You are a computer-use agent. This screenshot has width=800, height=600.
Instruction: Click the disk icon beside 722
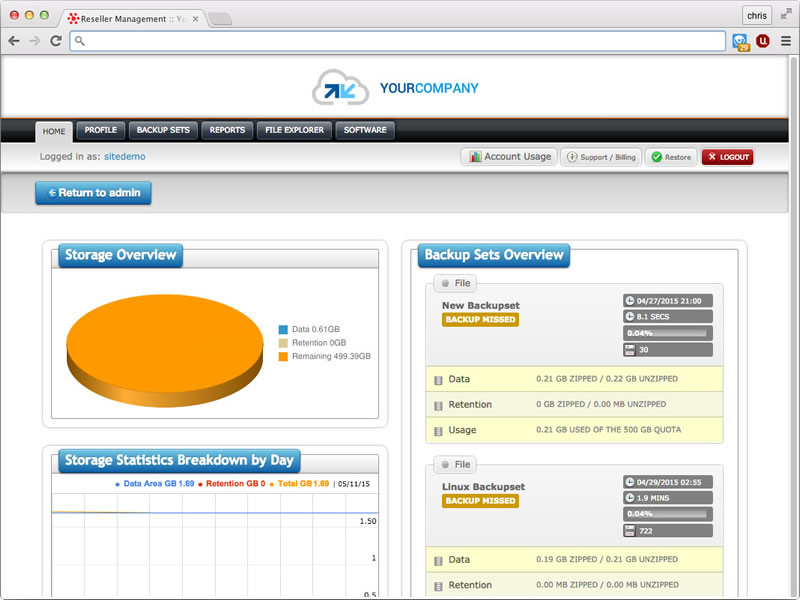630,531
